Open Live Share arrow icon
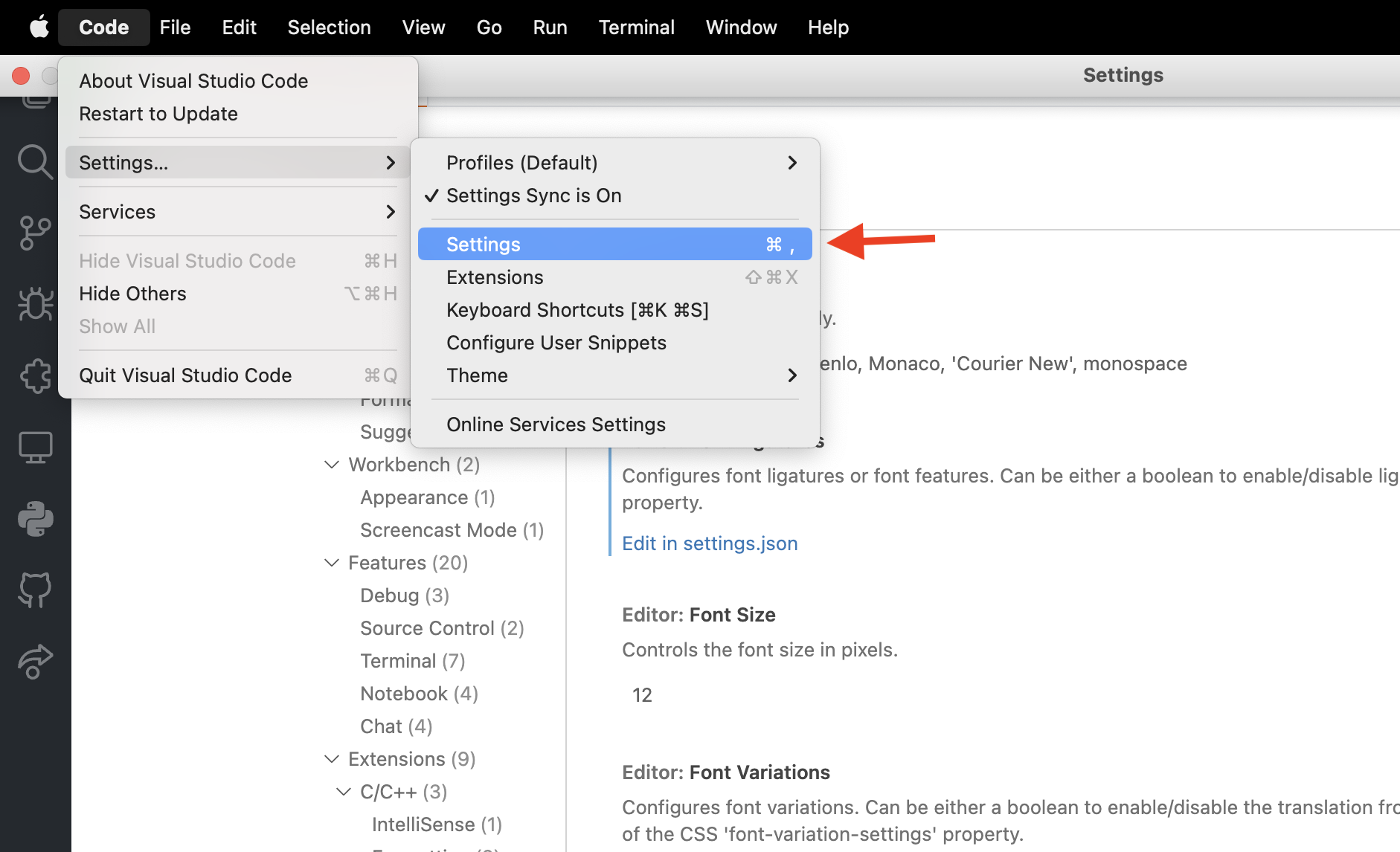 [35, 661]
